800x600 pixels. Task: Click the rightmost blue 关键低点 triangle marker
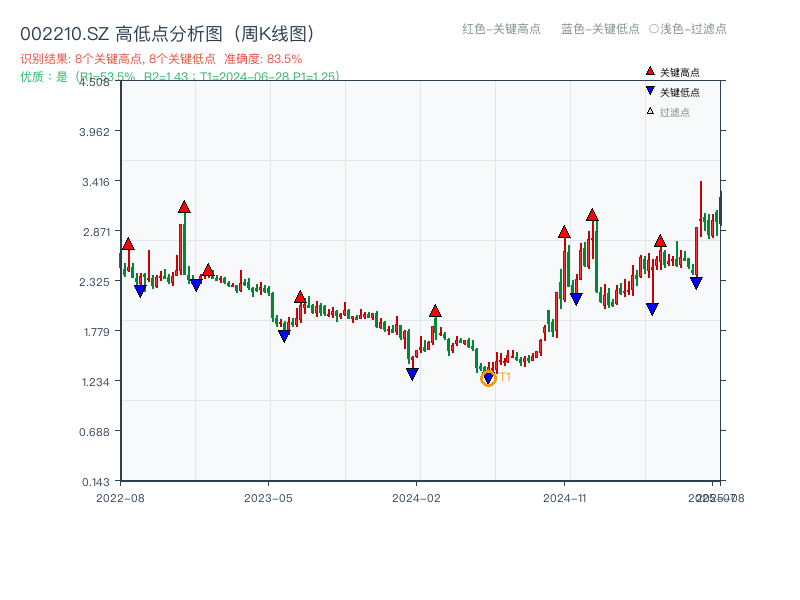click(x=697, y=283)
